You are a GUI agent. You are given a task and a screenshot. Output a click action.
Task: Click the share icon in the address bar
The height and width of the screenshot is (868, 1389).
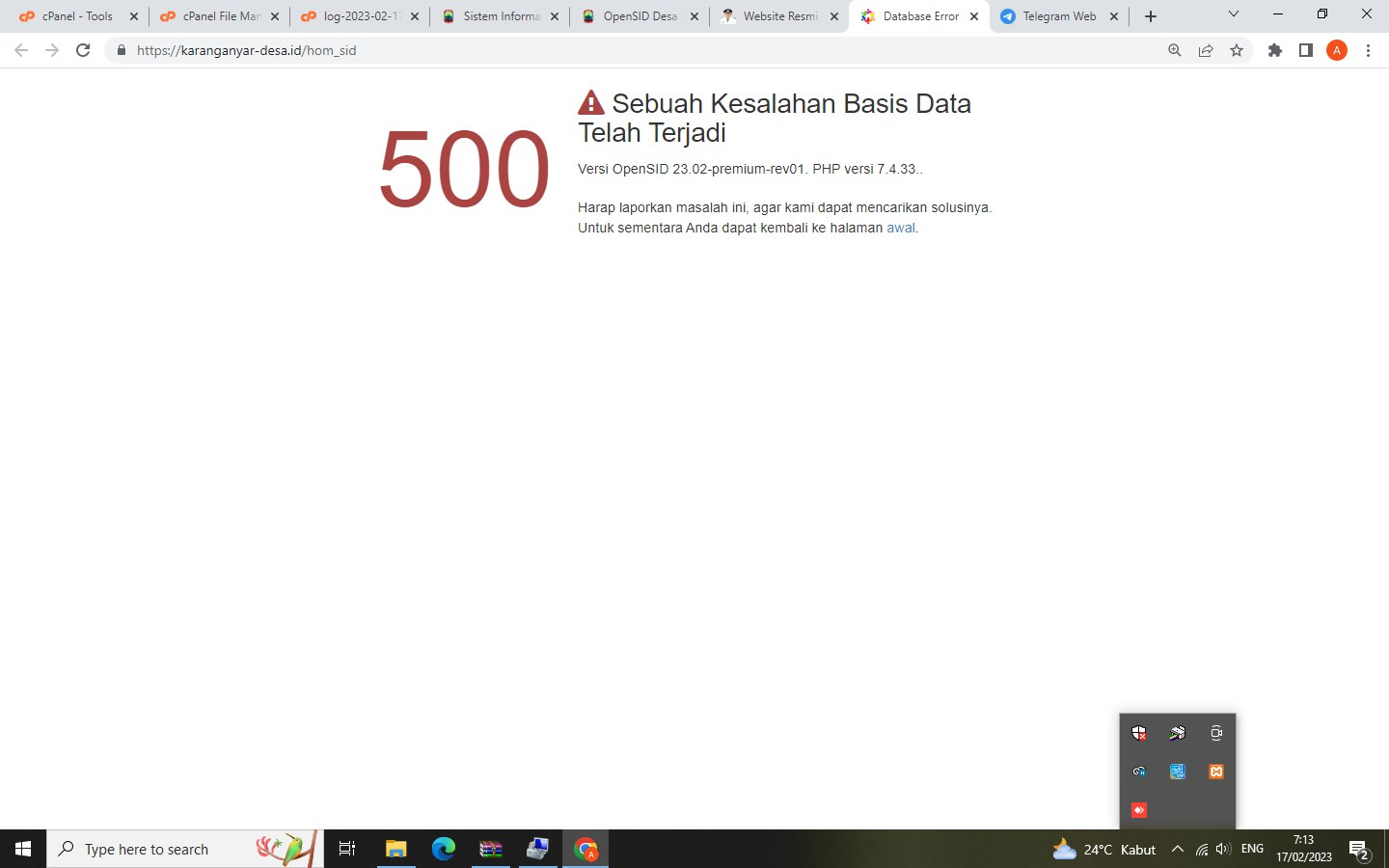pyautogui.click(x=1206, y=49)
